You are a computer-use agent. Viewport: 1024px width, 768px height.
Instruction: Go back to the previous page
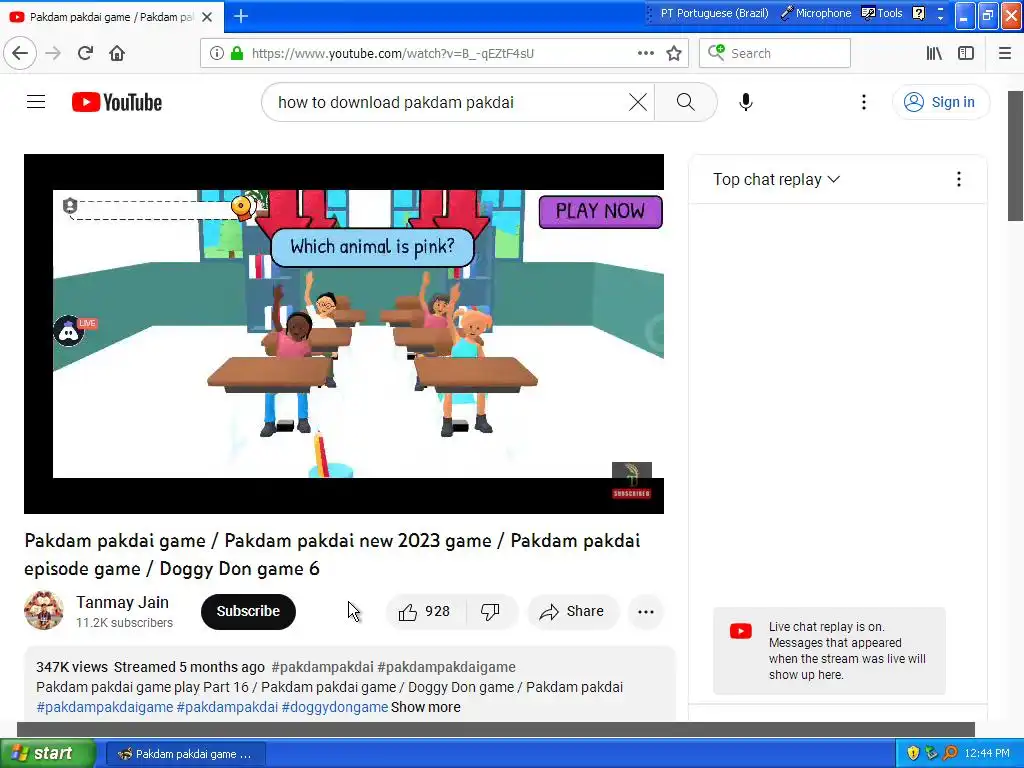coord(20,53)
